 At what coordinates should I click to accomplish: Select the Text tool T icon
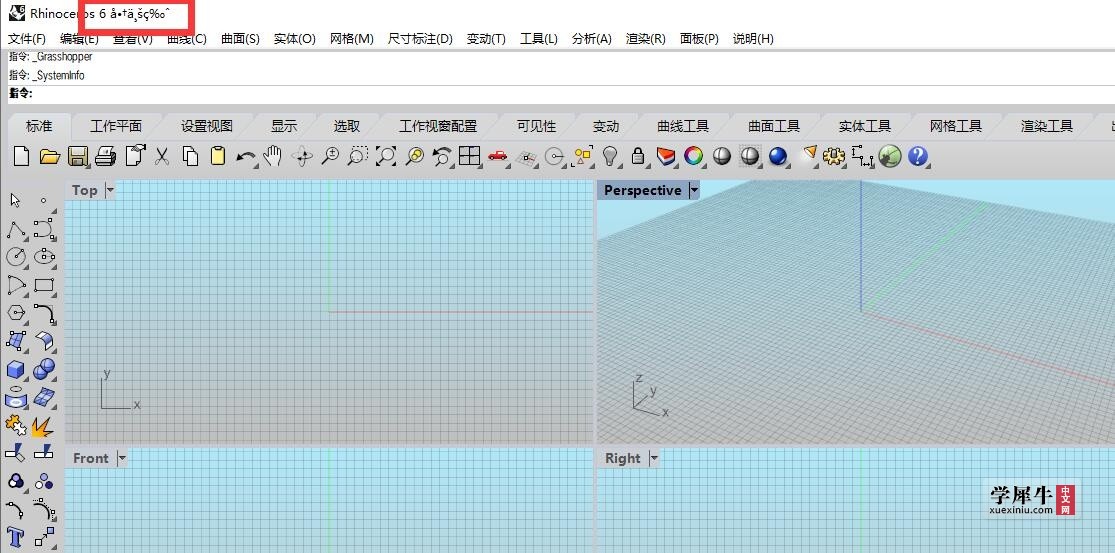coord(16,537)
